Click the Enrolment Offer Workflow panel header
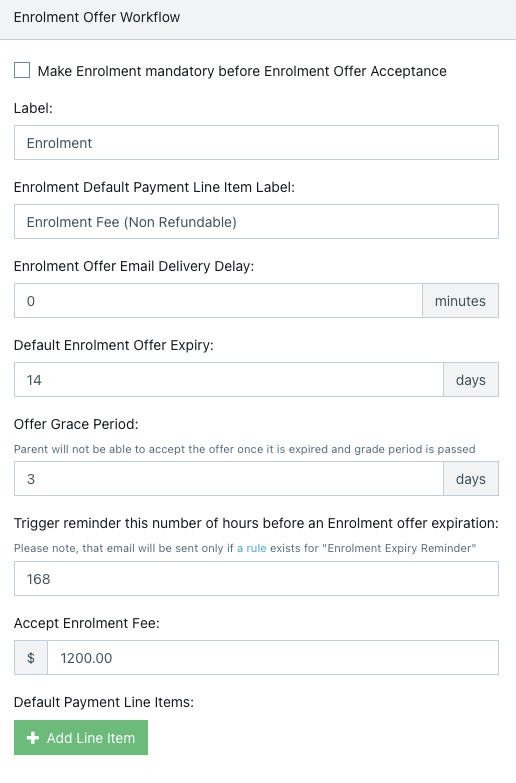516x783 pixels. (x=258, y=19)
